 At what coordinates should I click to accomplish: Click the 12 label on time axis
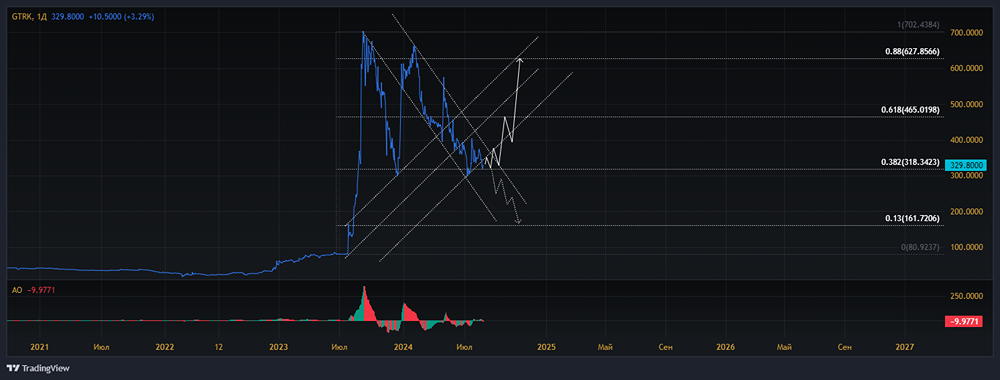219,347
